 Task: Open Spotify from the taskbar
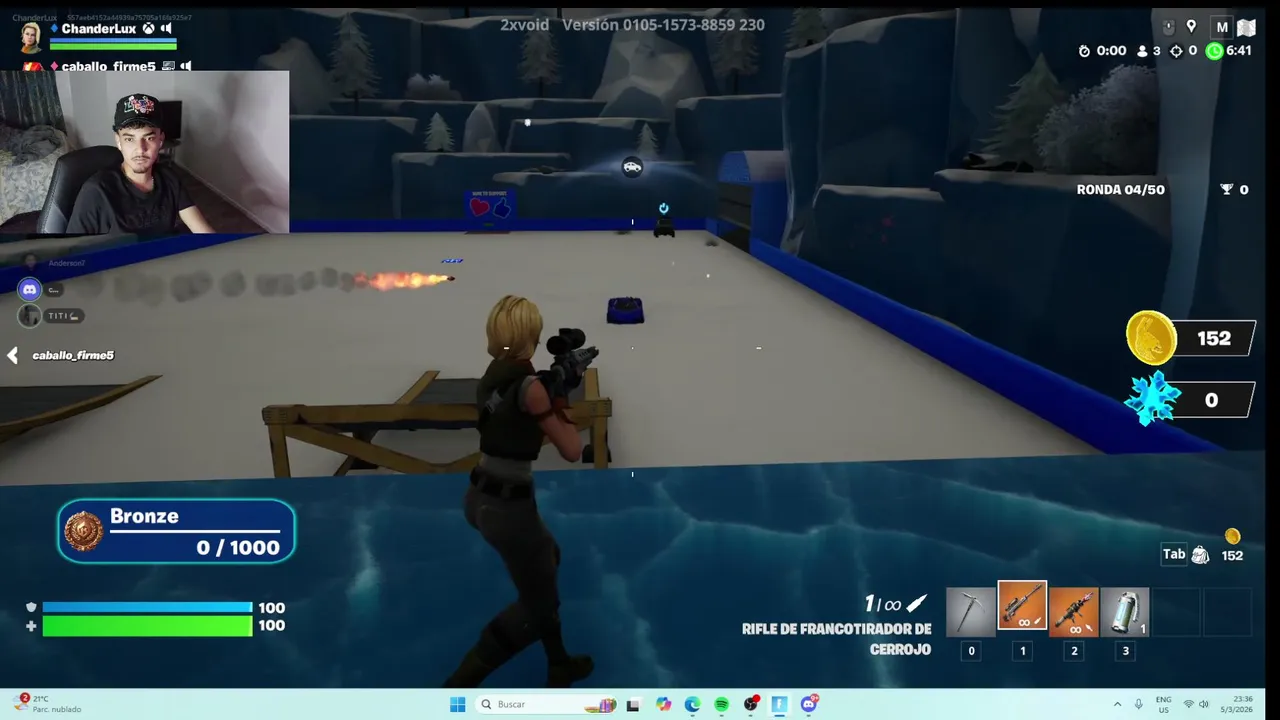tap(721, 705)
